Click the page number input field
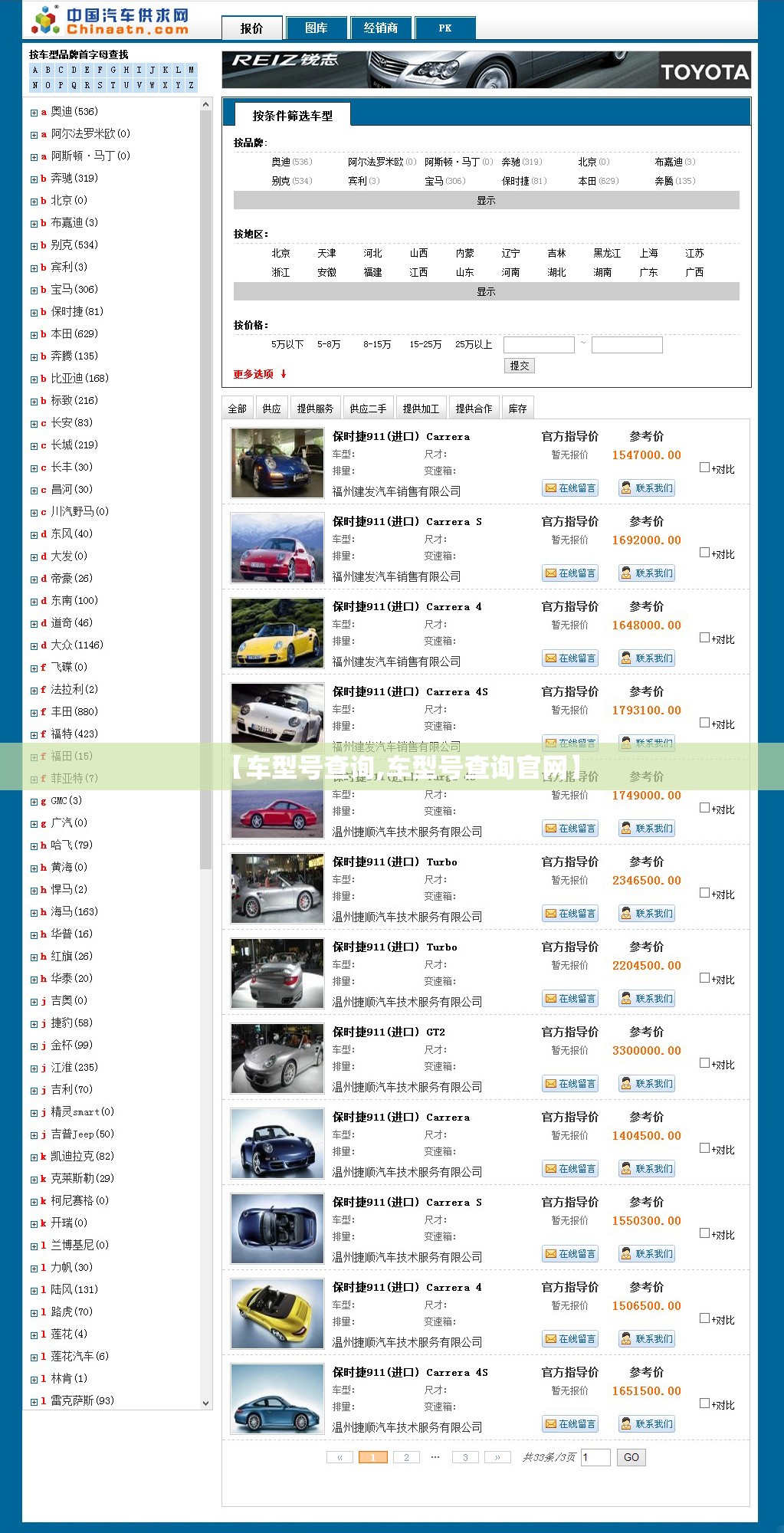This screenshot has height=1533, width=784. coord(595,1457)
